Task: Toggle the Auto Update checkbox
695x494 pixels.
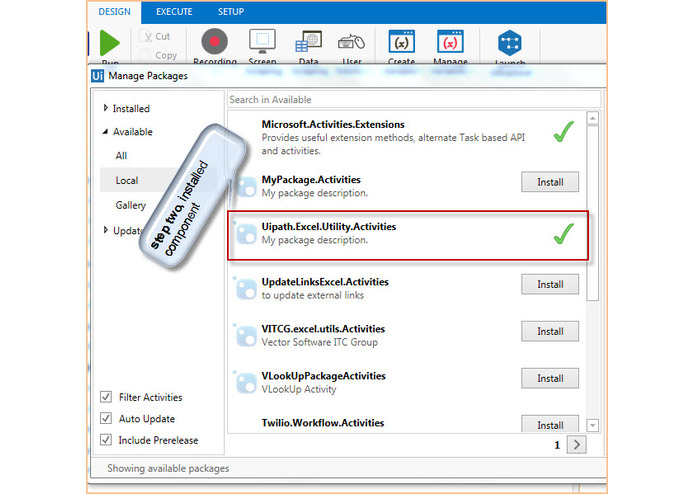Action: pyautogui.click(x=106, y=418)
